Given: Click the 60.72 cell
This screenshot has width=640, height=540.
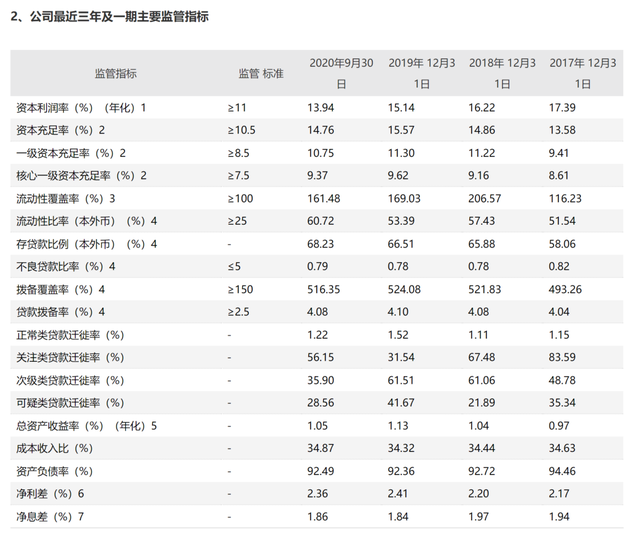Looking at the screenshot, I should click(x=320, y=221).
